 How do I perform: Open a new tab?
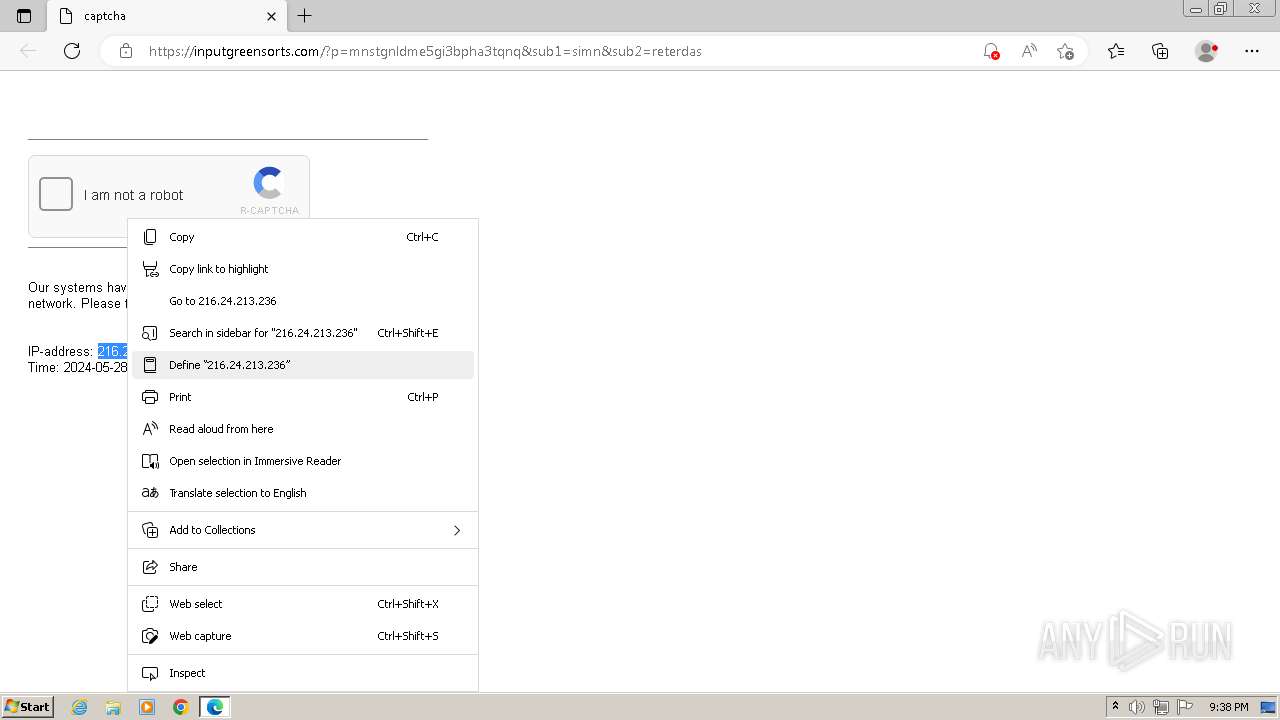click(x=305, y=16)
